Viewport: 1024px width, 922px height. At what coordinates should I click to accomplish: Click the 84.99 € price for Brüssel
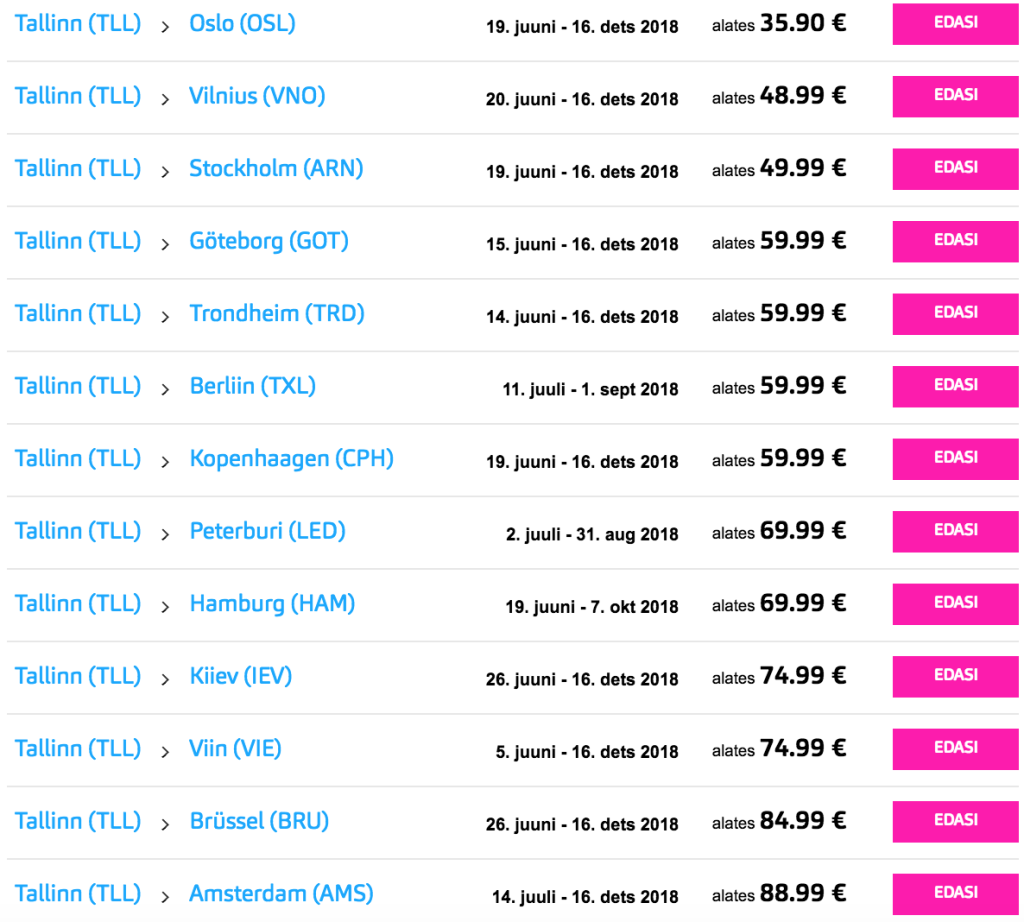802,821
